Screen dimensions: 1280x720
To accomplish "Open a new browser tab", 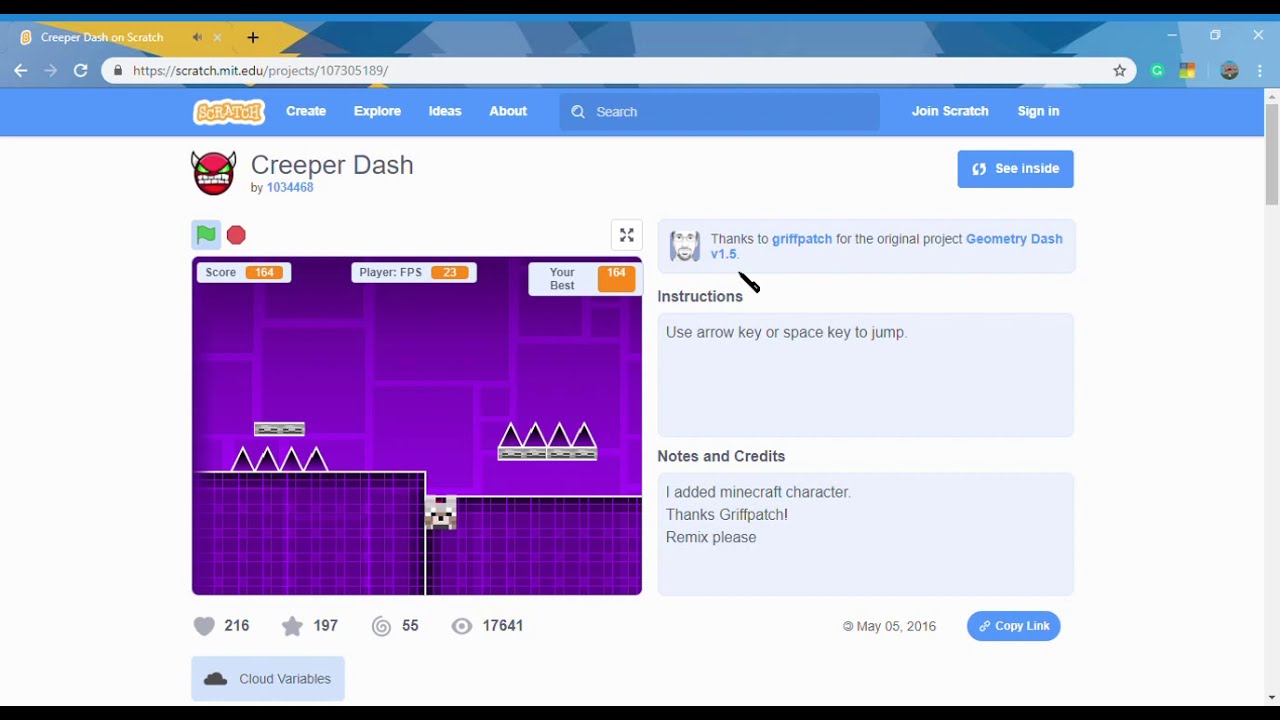I will click(x=253, y=38).
